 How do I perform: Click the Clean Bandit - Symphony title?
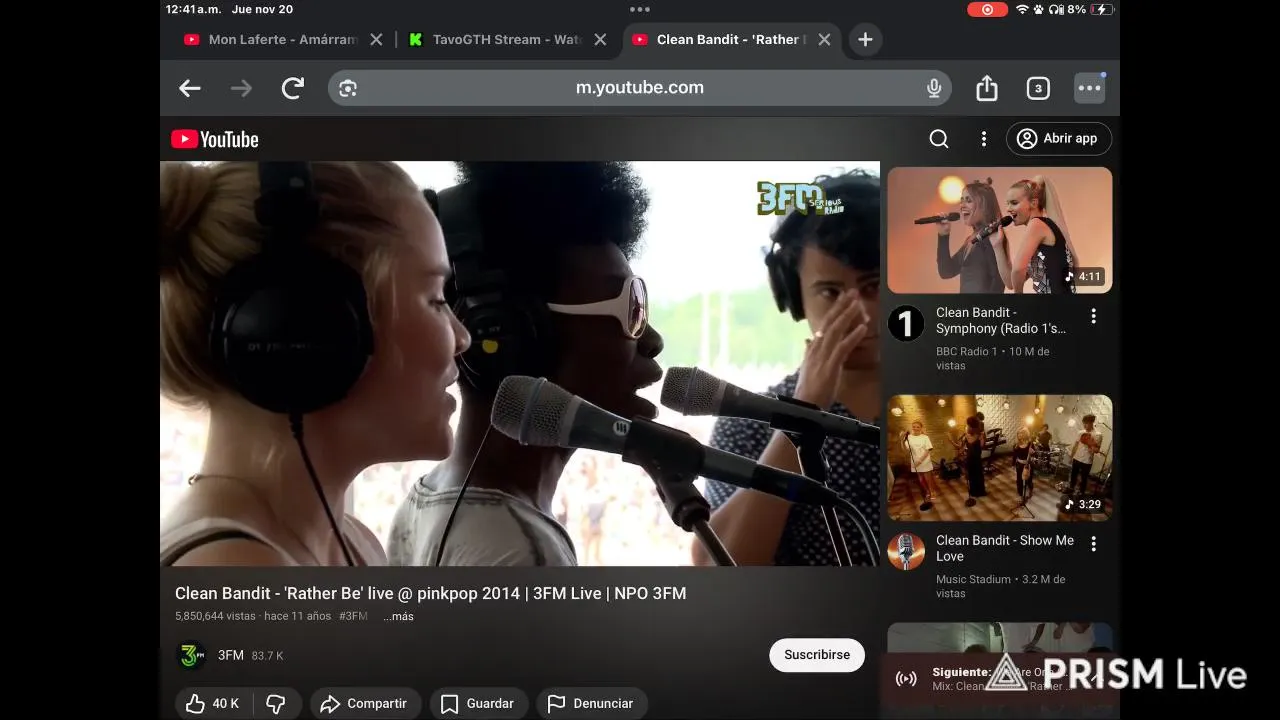tap(1001, 320)
